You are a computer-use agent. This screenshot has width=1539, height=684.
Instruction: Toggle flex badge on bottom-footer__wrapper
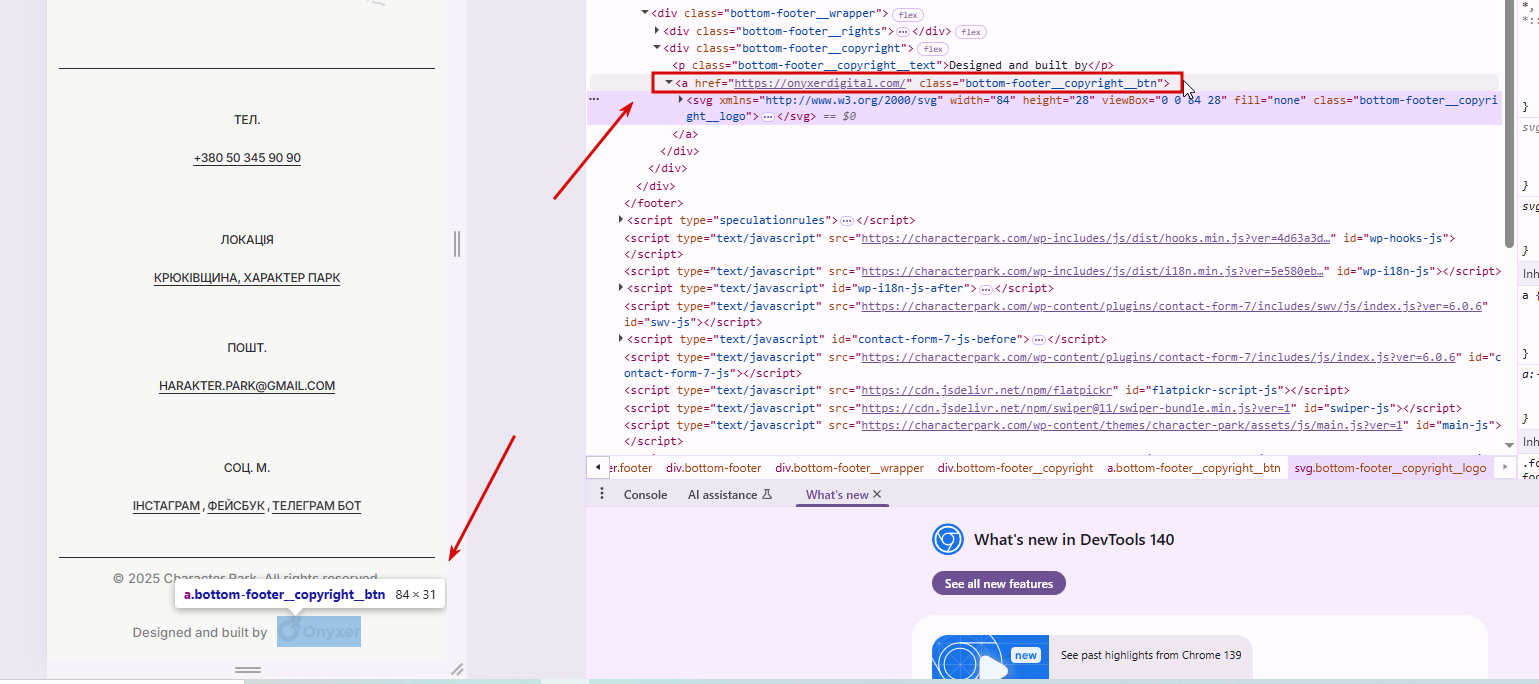click(908, 15)
